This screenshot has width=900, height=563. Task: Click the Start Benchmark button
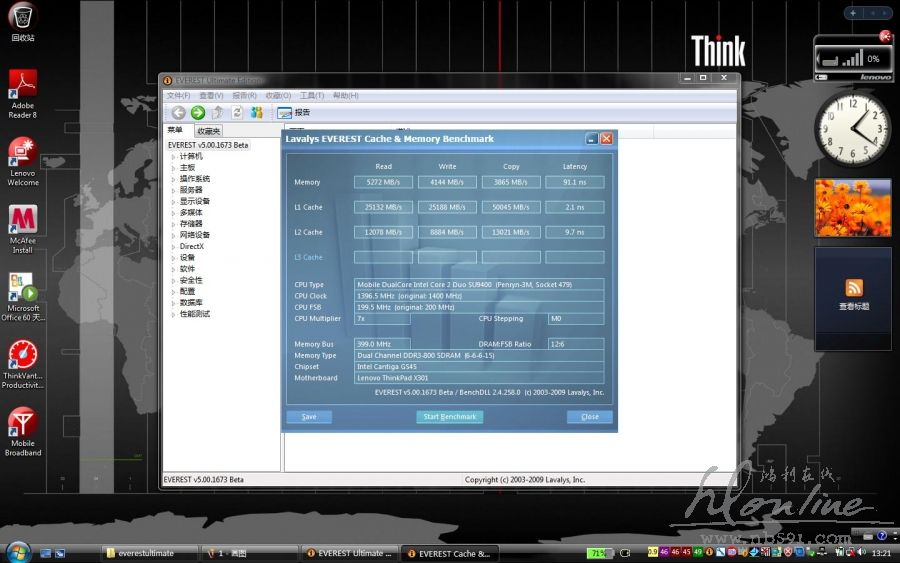point(449,417)
